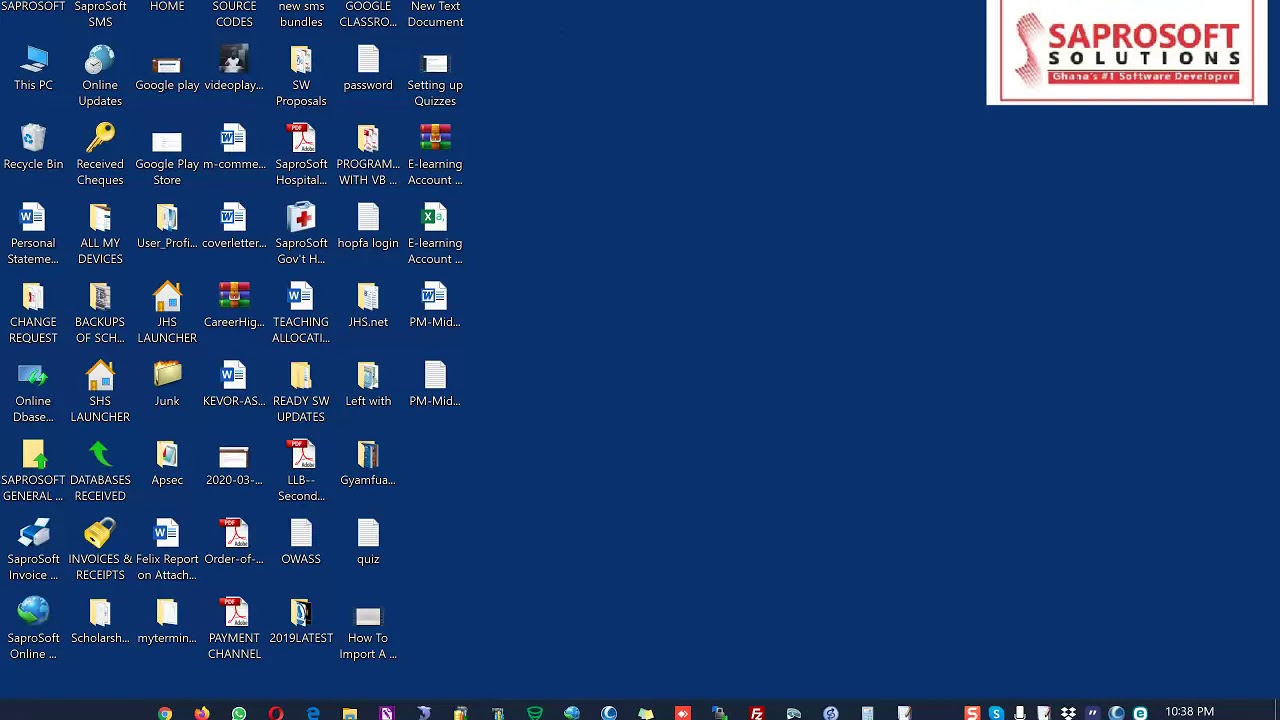The image size is (1280, 720).
Task: Open the quiz text file
Action: 368,543
